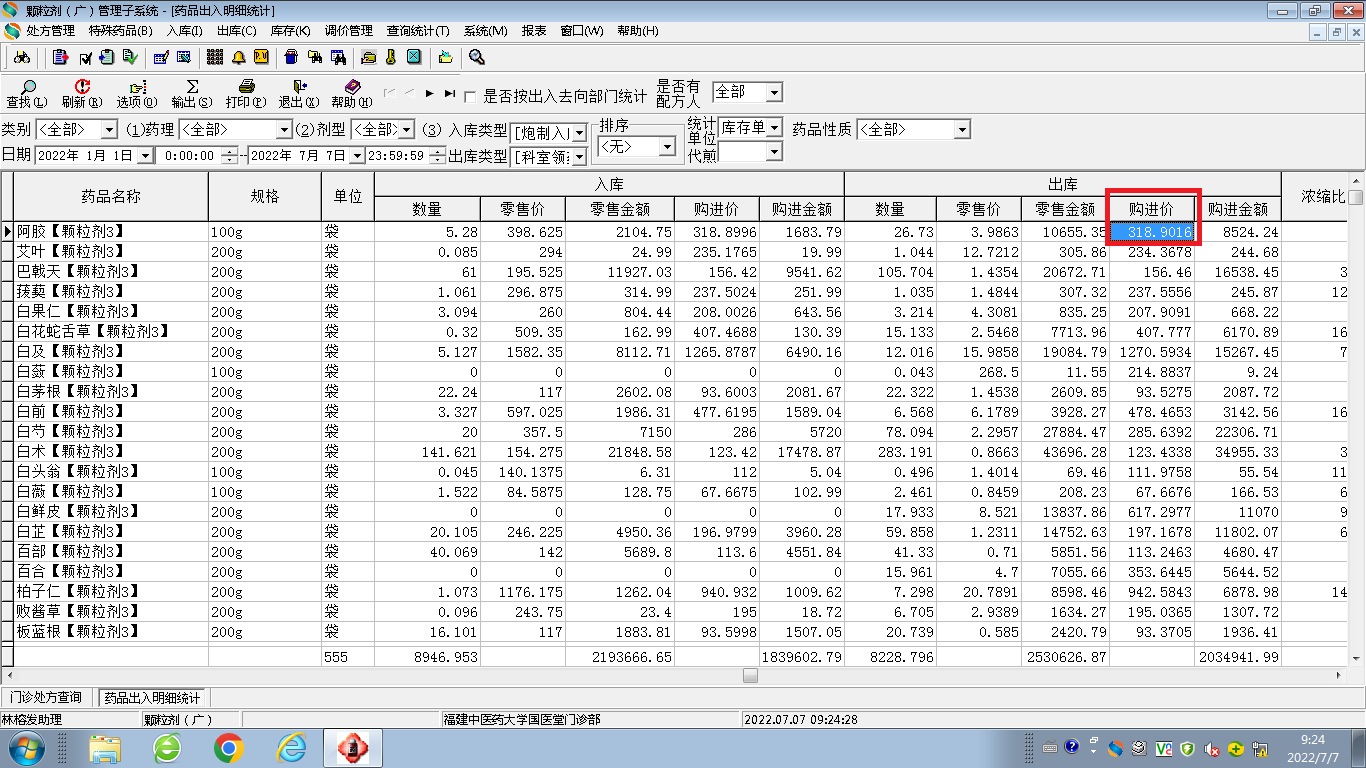The width and height of the screenshot is (1366, 768).
Task: Open 入库类型 dropdown
Action: coord(580,133)
